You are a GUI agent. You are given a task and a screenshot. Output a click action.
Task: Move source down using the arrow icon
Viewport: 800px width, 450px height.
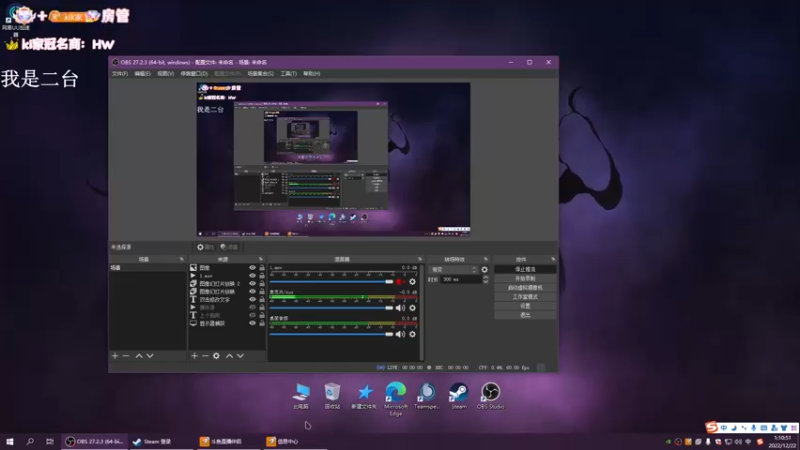coord(240,356)
